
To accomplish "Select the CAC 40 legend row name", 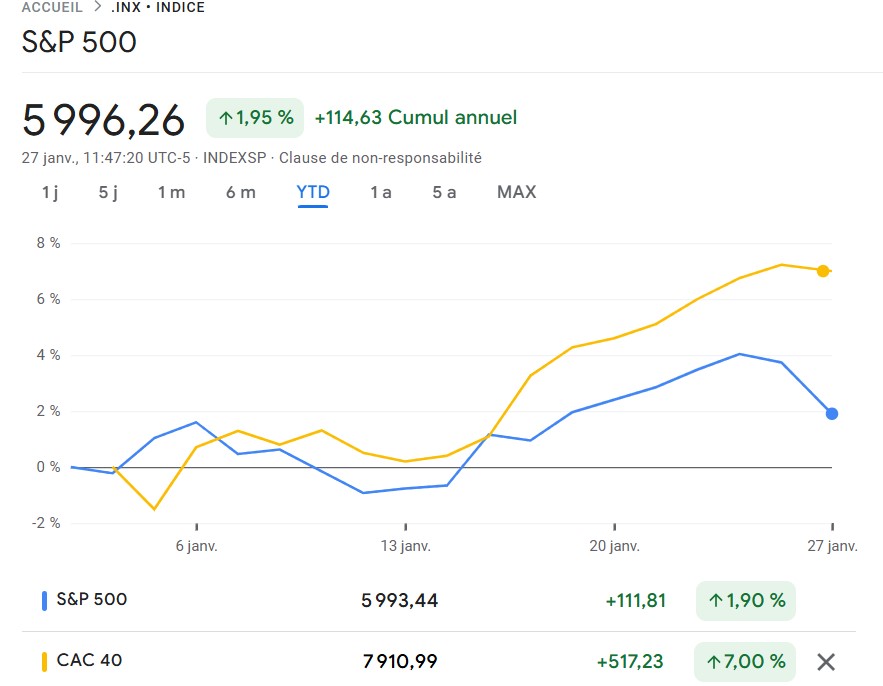I will [90, 660].
